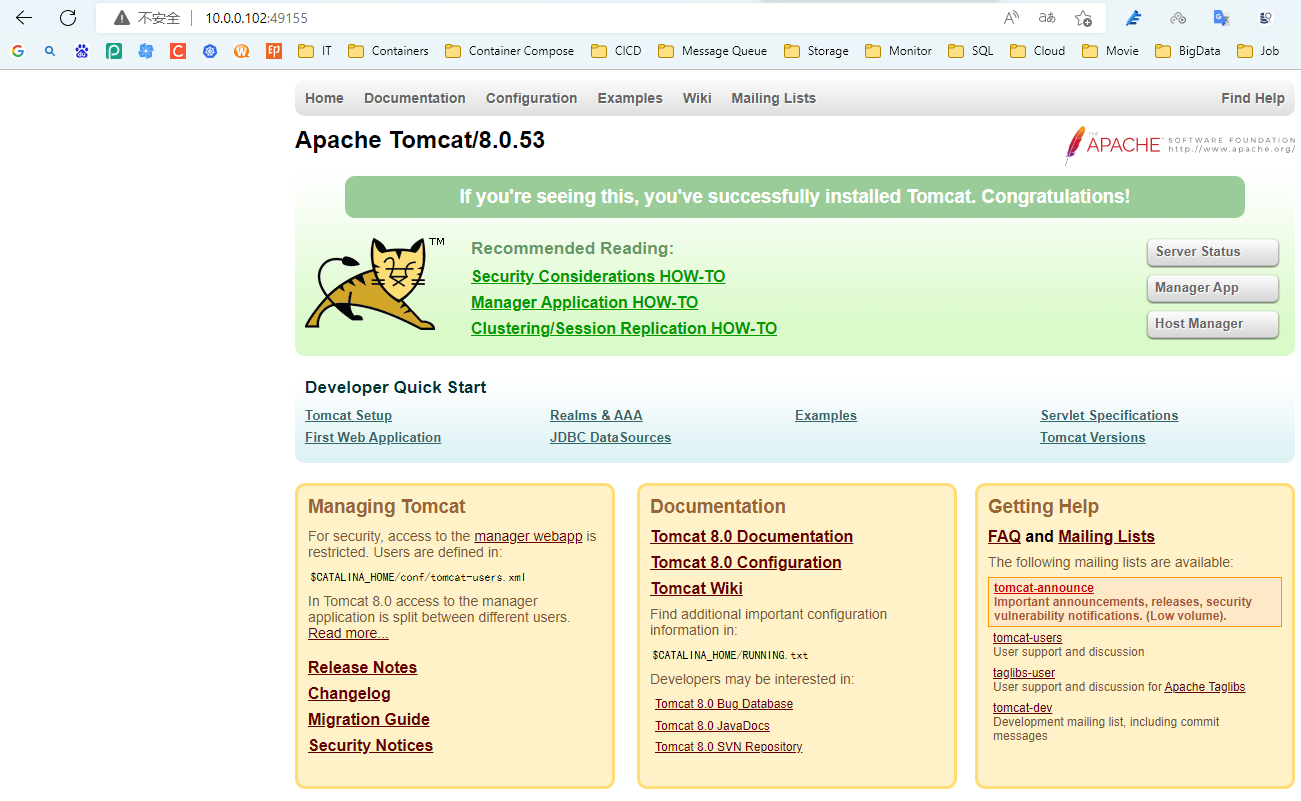Open the Tomcat 8.0 Bug Database link

[x=724, y=704]
